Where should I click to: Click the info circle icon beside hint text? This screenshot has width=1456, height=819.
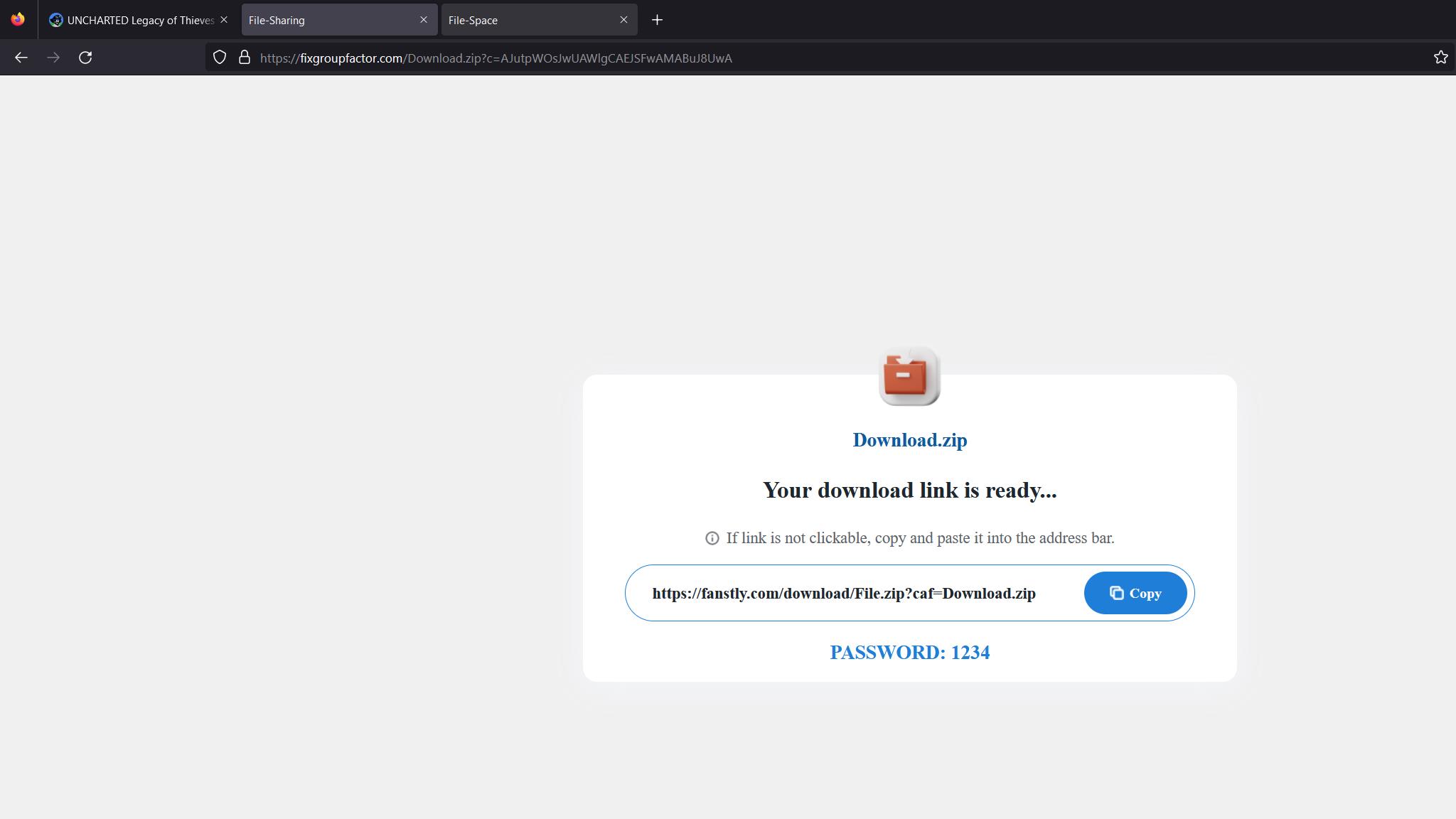(x=712, y=538)
